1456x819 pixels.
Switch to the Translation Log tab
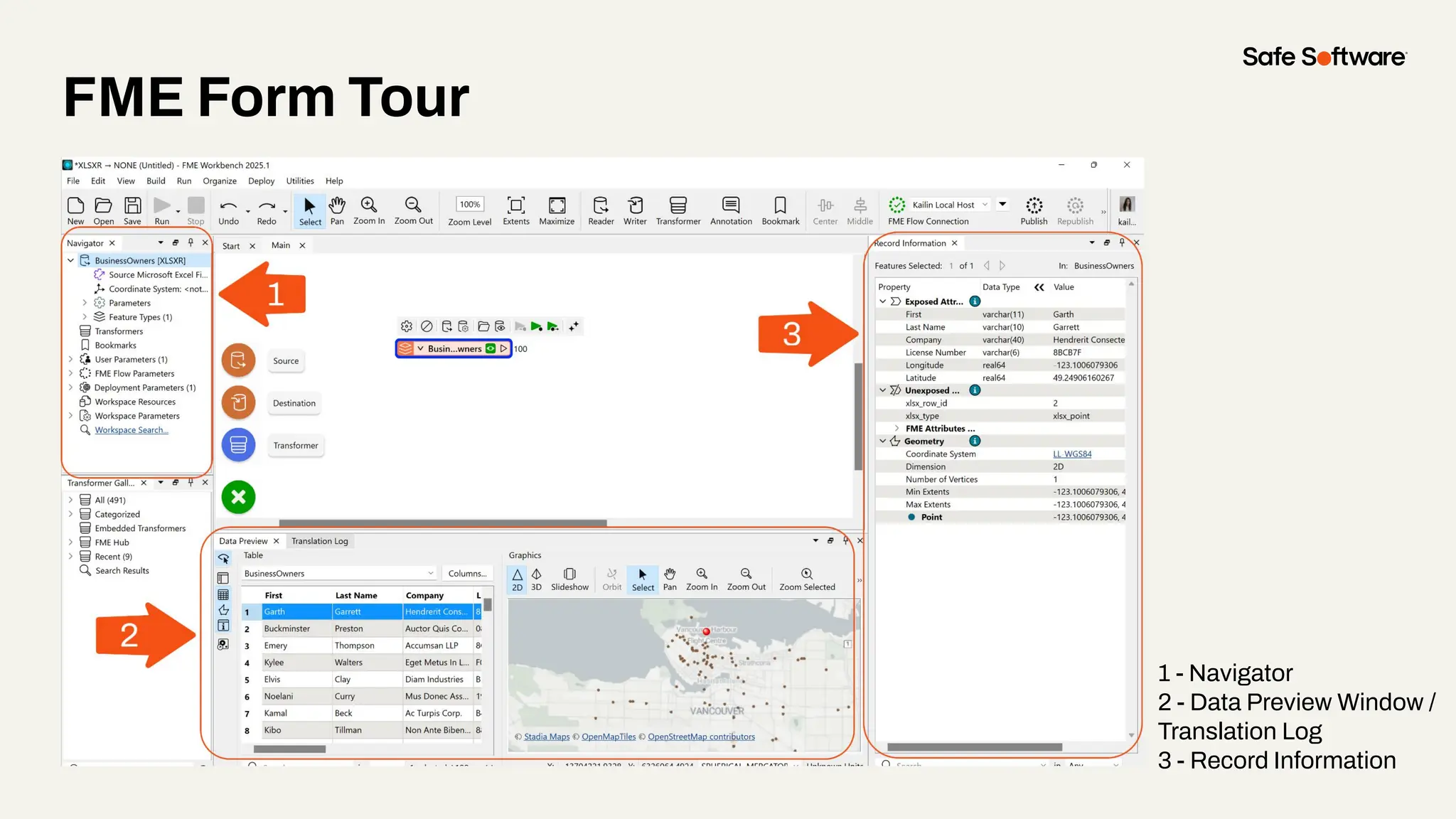(319, 541)
